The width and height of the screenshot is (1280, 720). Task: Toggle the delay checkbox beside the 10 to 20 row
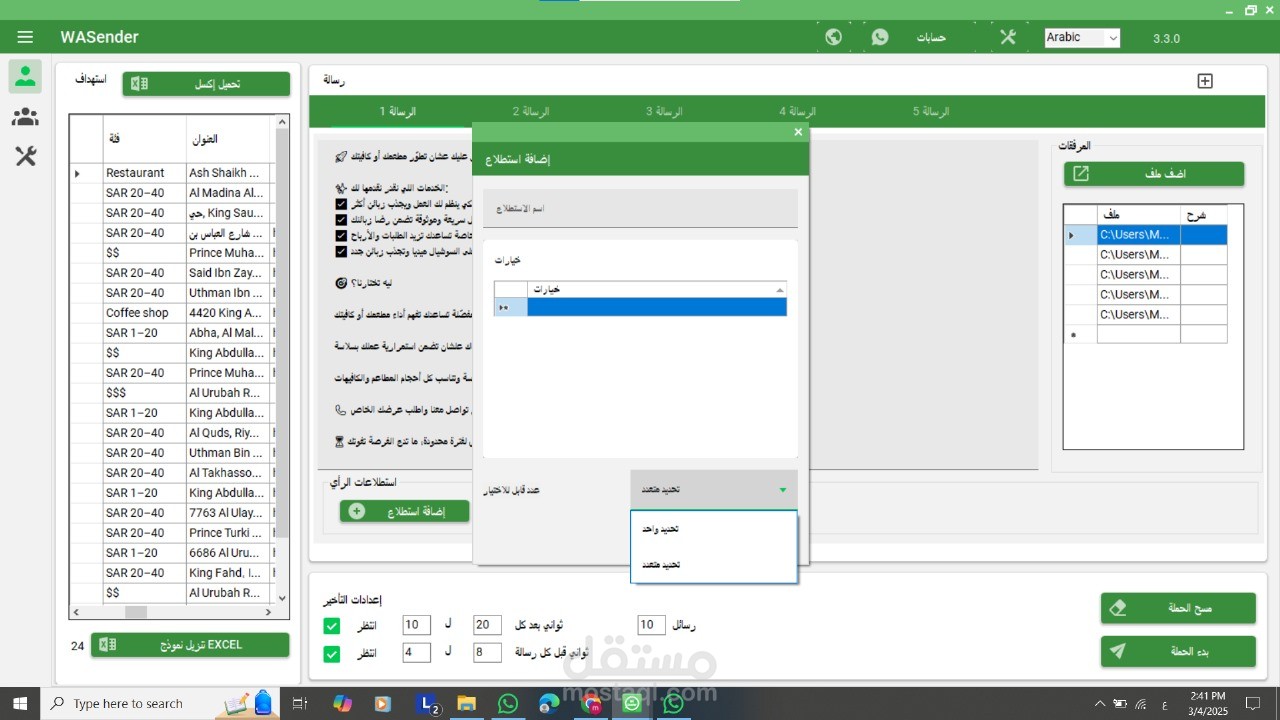click(332, 626)
